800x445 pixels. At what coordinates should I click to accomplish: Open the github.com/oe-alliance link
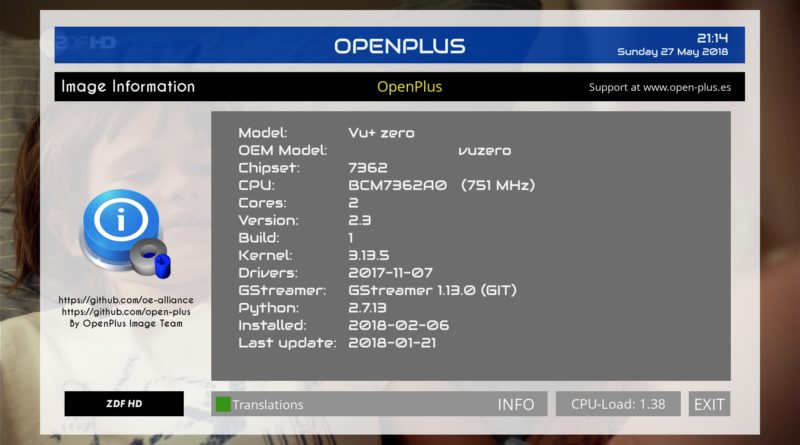[126, 300]
